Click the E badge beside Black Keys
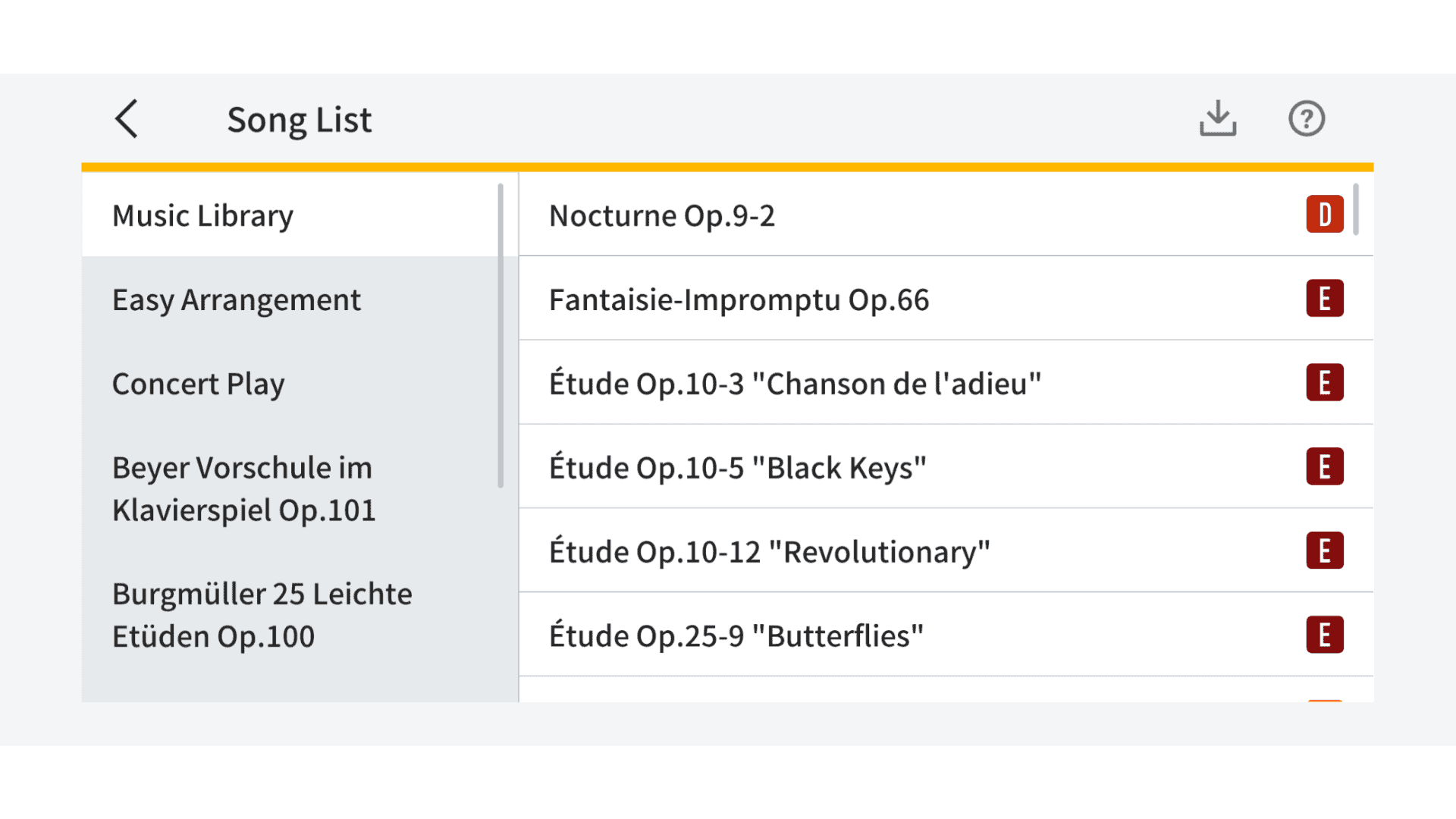This screenshot has height=819, width=1456. (x=1324, y=467)
